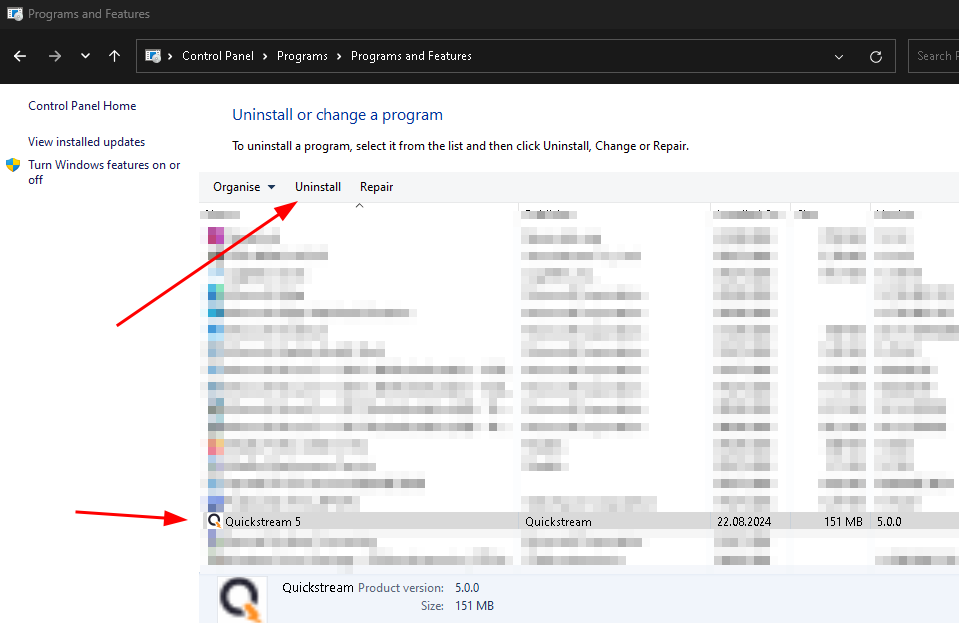Expand the chevron after Control Panel breadcrumb
This screenshot has width=959, height=623.
tap(265, 56)
